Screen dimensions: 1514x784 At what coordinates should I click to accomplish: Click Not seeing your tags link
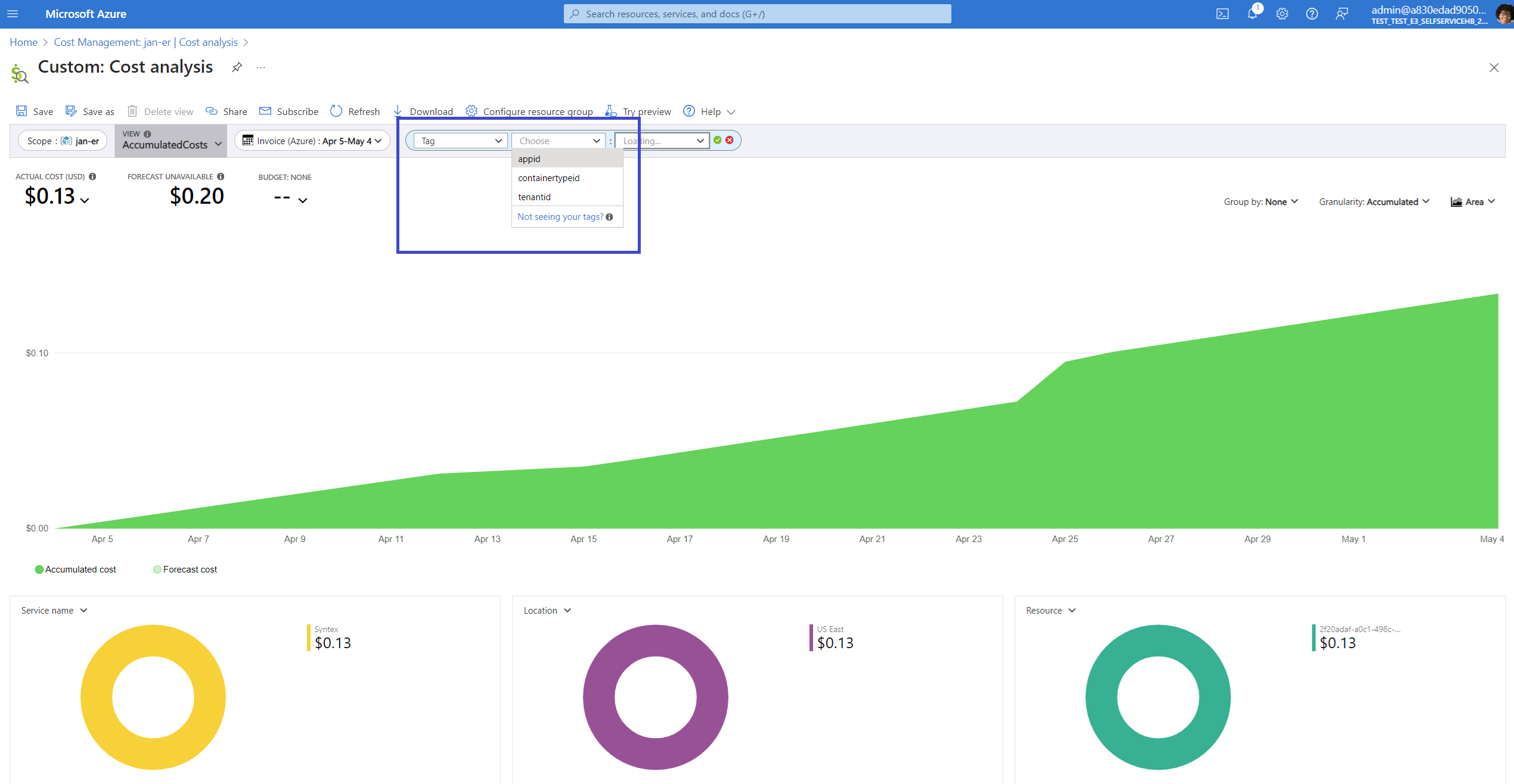coord(560,217)
